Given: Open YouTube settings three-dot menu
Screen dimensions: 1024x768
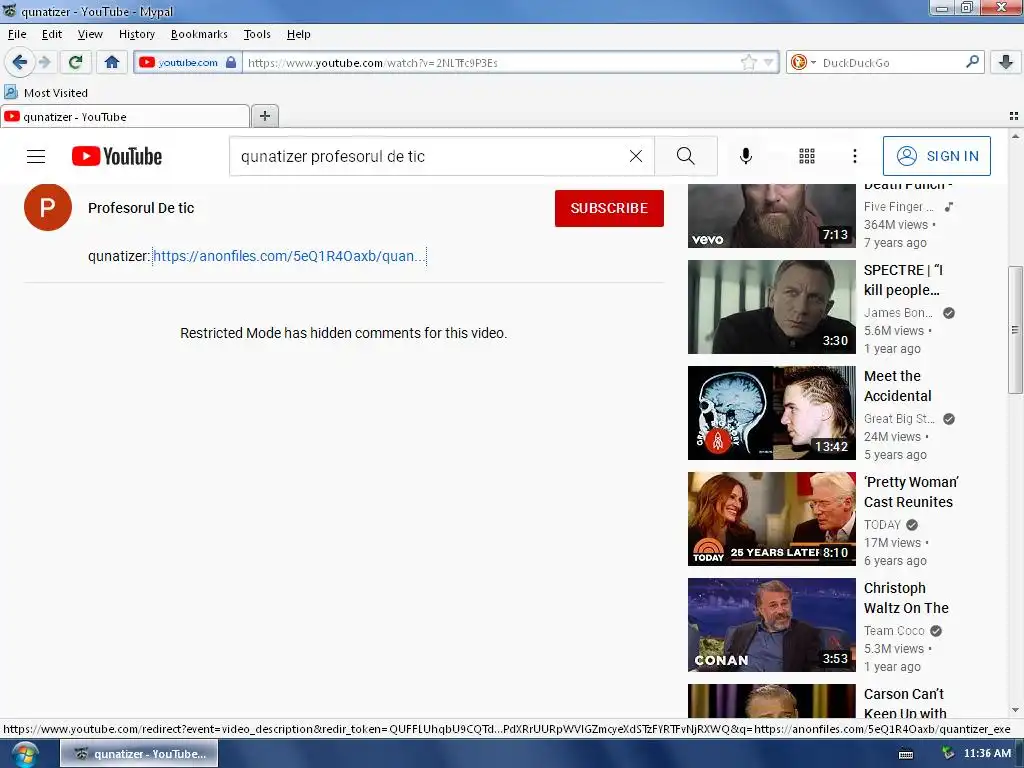Looking at the screenshot, I should pyautogui.click(x=854, y=156).
